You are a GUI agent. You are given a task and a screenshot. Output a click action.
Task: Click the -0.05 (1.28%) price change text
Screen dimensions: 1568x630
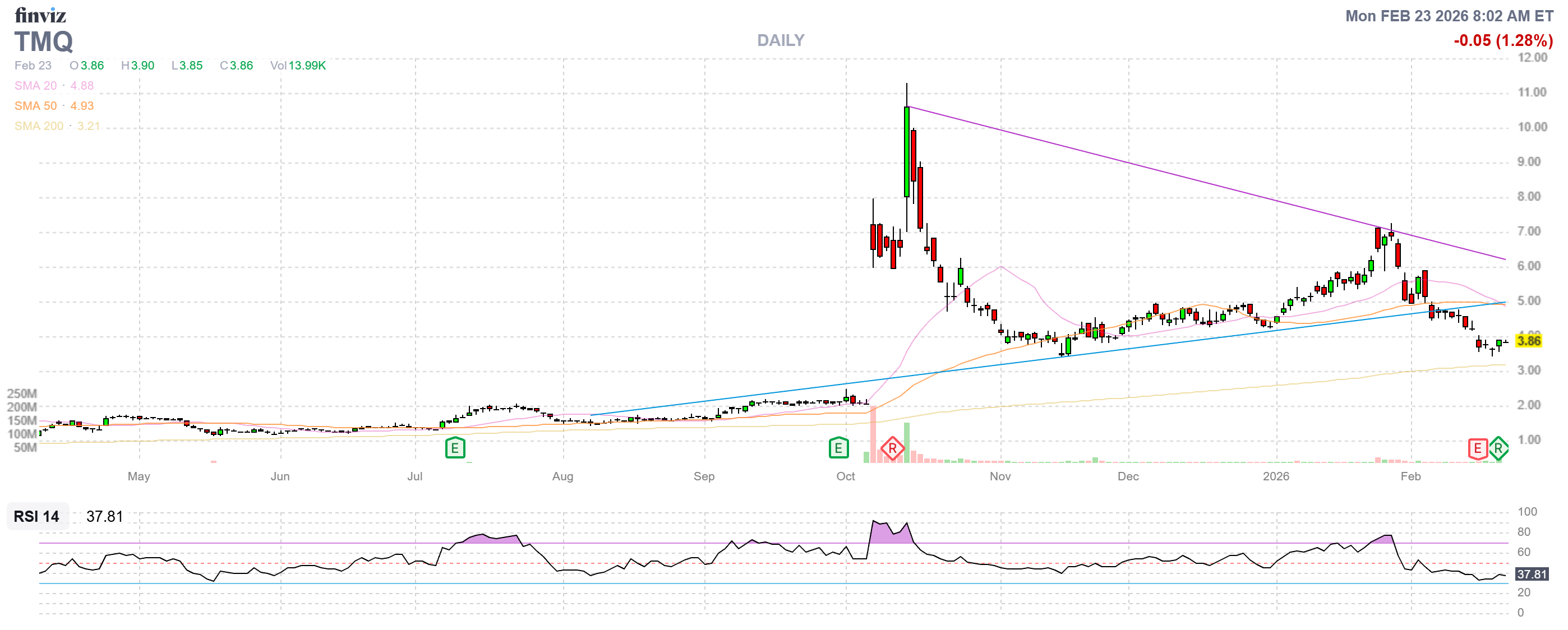pyautogui.click(x=1503, y=40)
